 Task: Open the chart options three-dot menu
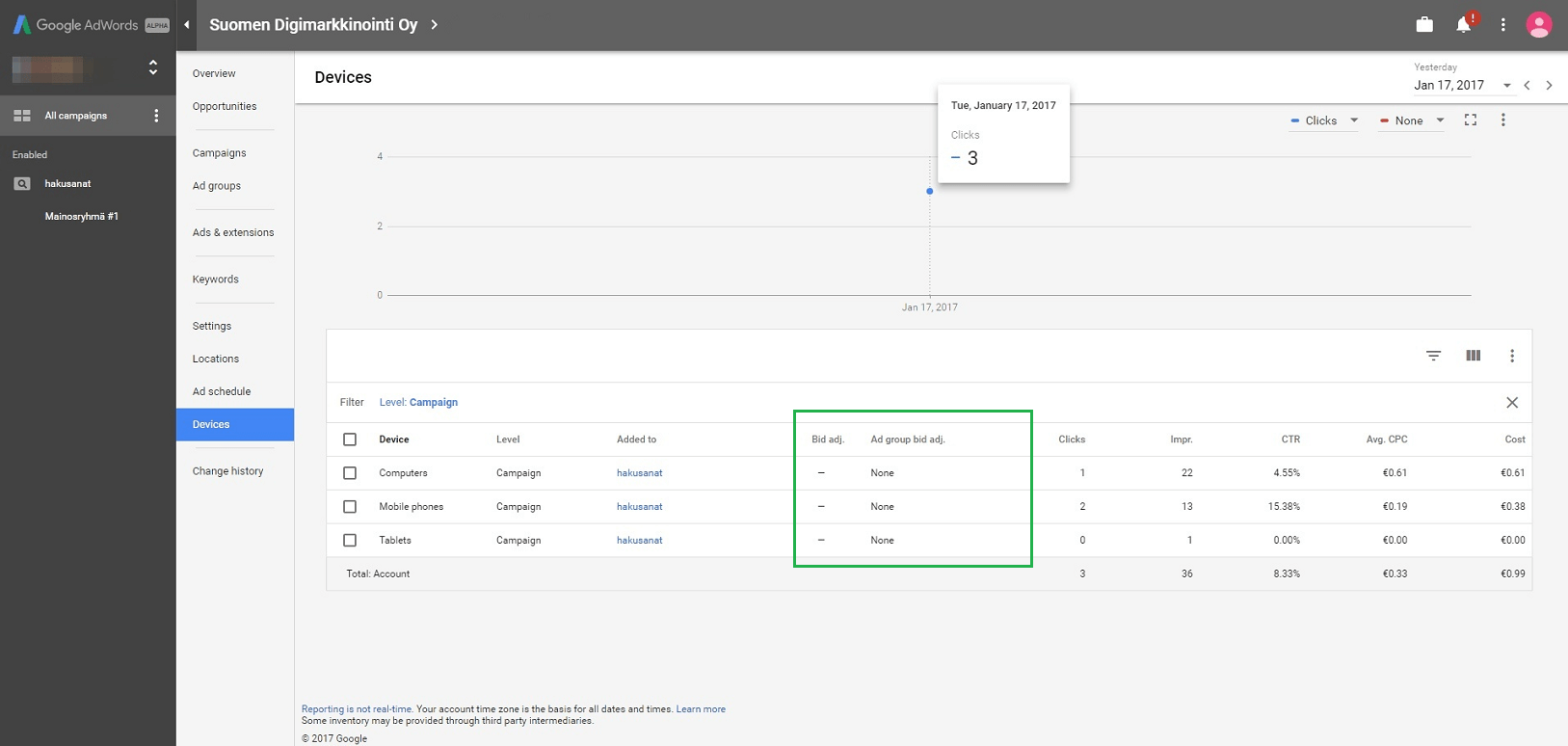pyautogui.click(x=1502, y=120)
